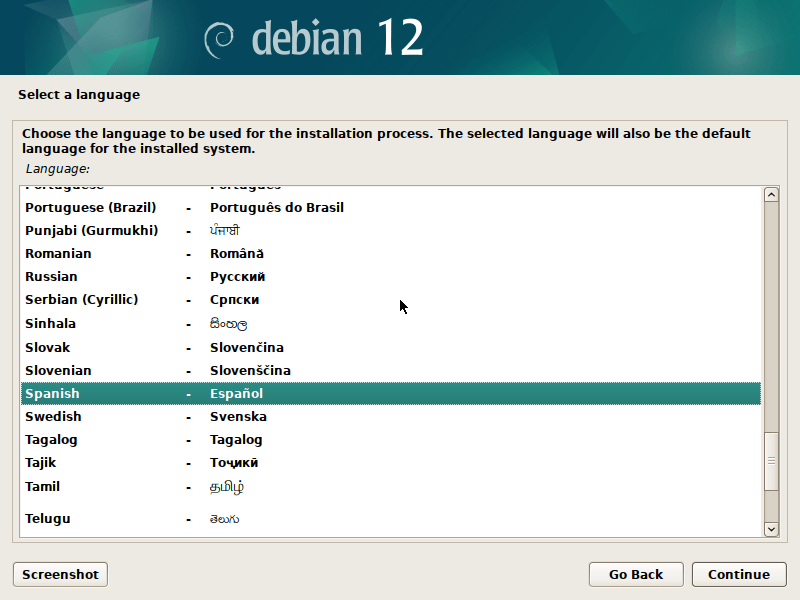Click the Go Back button

(x=636, y=574)
